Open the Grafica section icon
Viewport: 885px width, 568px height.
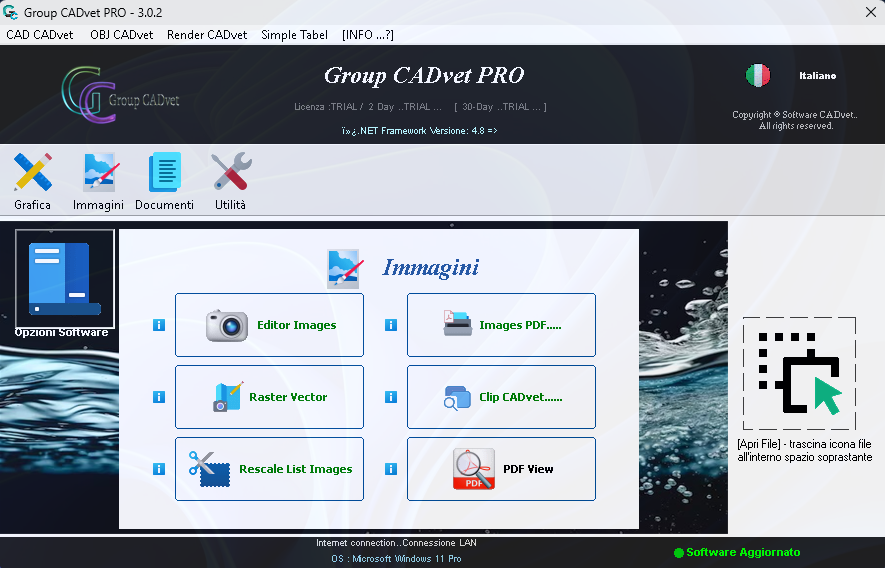click(33, 172)
